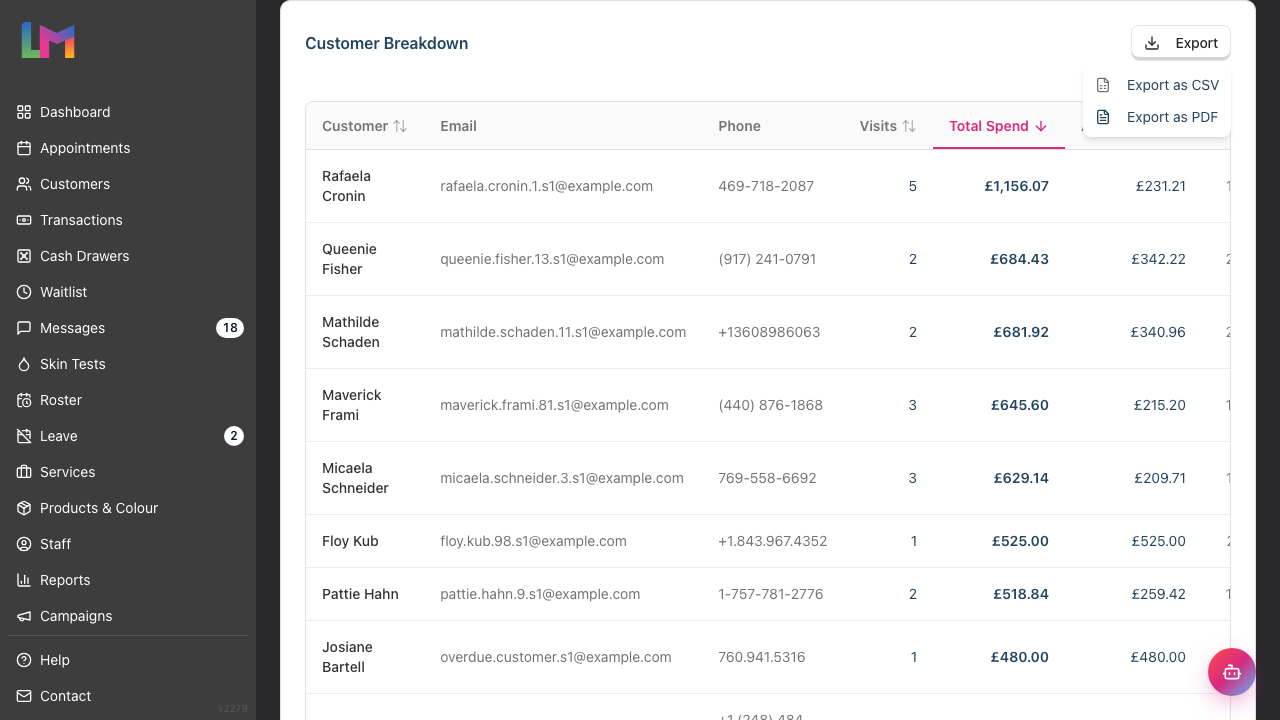This screenshot has width=1280, height=720.
Task: Select customer name Josiane Bartell
Action: click(347, 657)
